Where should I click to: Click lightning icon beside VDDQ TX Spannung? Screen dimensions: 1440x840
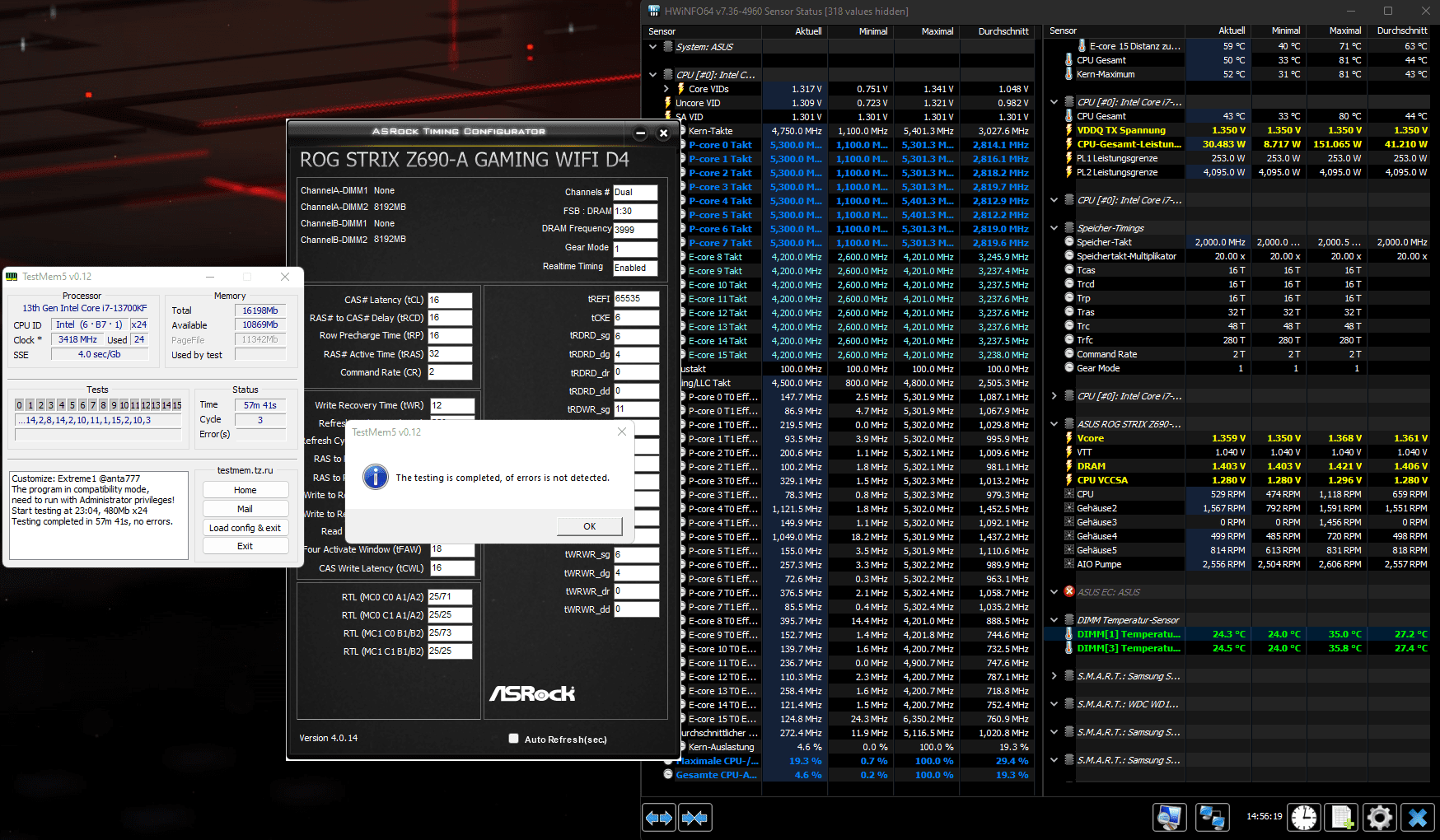coord(1069,130)
